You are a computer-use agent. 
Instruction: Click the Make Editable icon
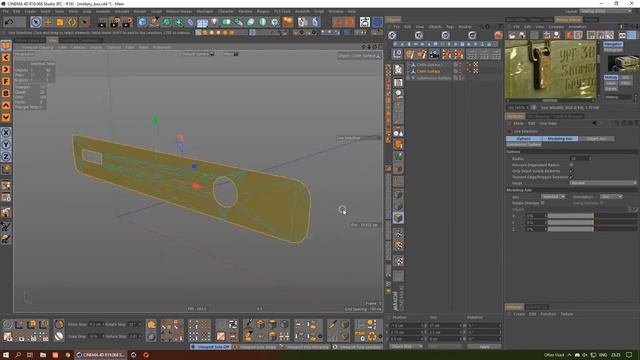point(6,45)
